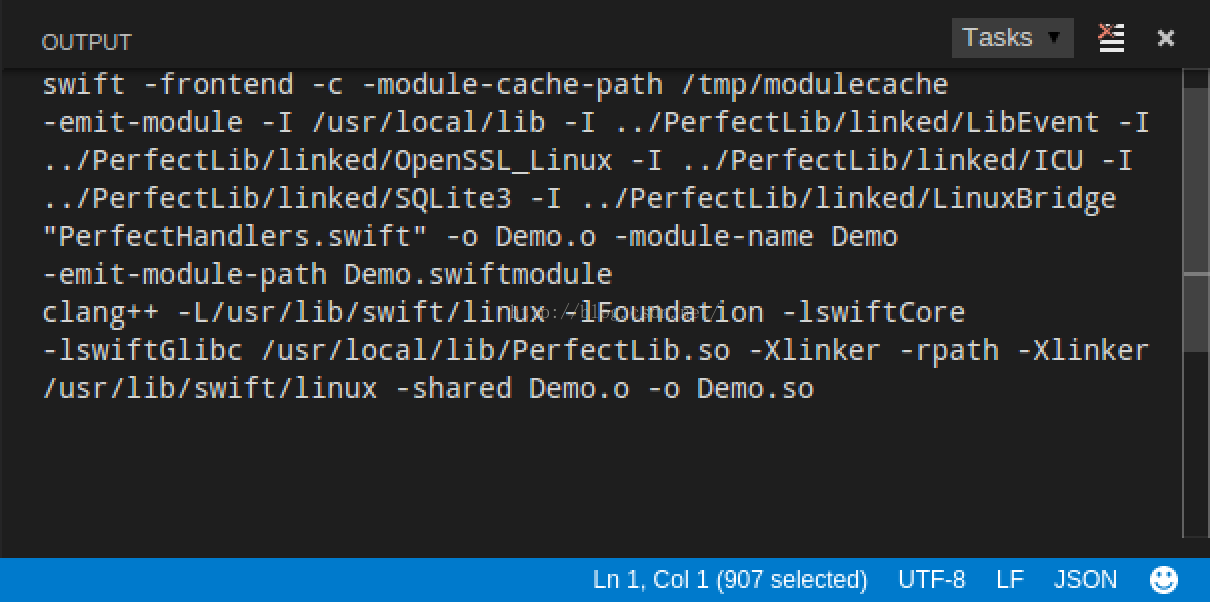The image size is (1210, 602).
Task: Click the "/tmp/modulecache" path text
Action: point(813,85)
